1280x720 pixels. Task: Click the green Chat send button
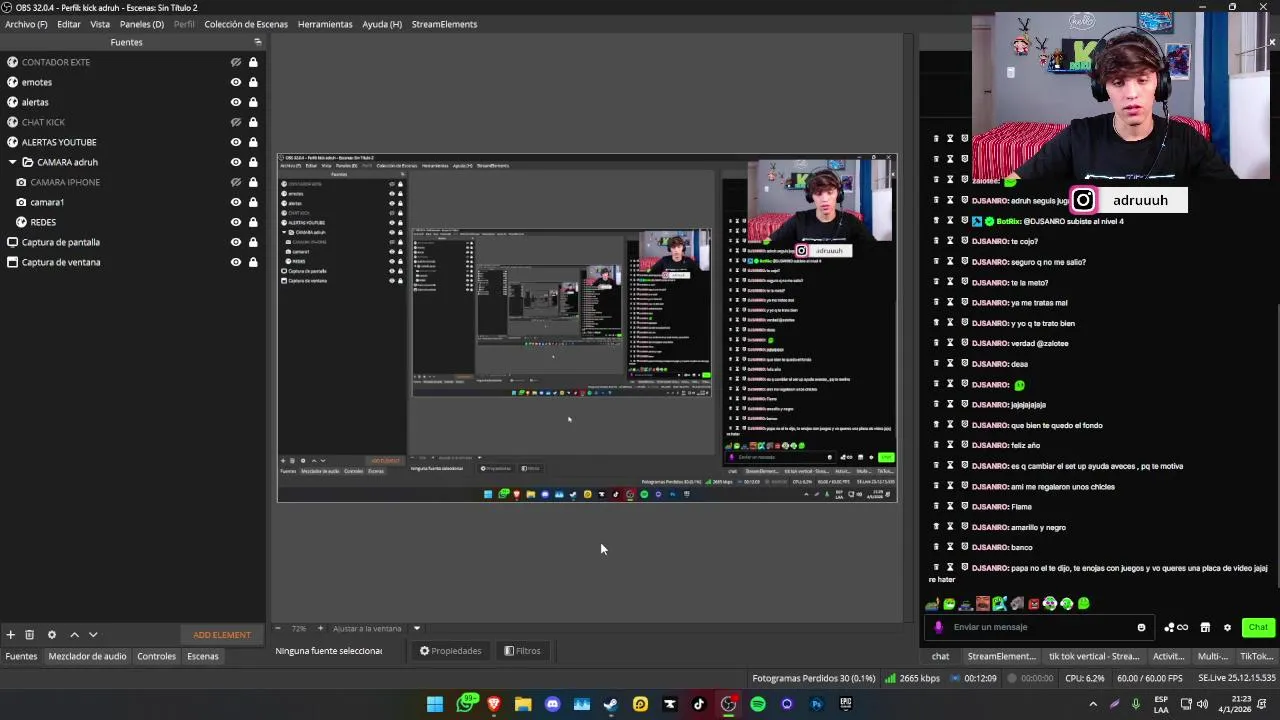[1257, 627]
